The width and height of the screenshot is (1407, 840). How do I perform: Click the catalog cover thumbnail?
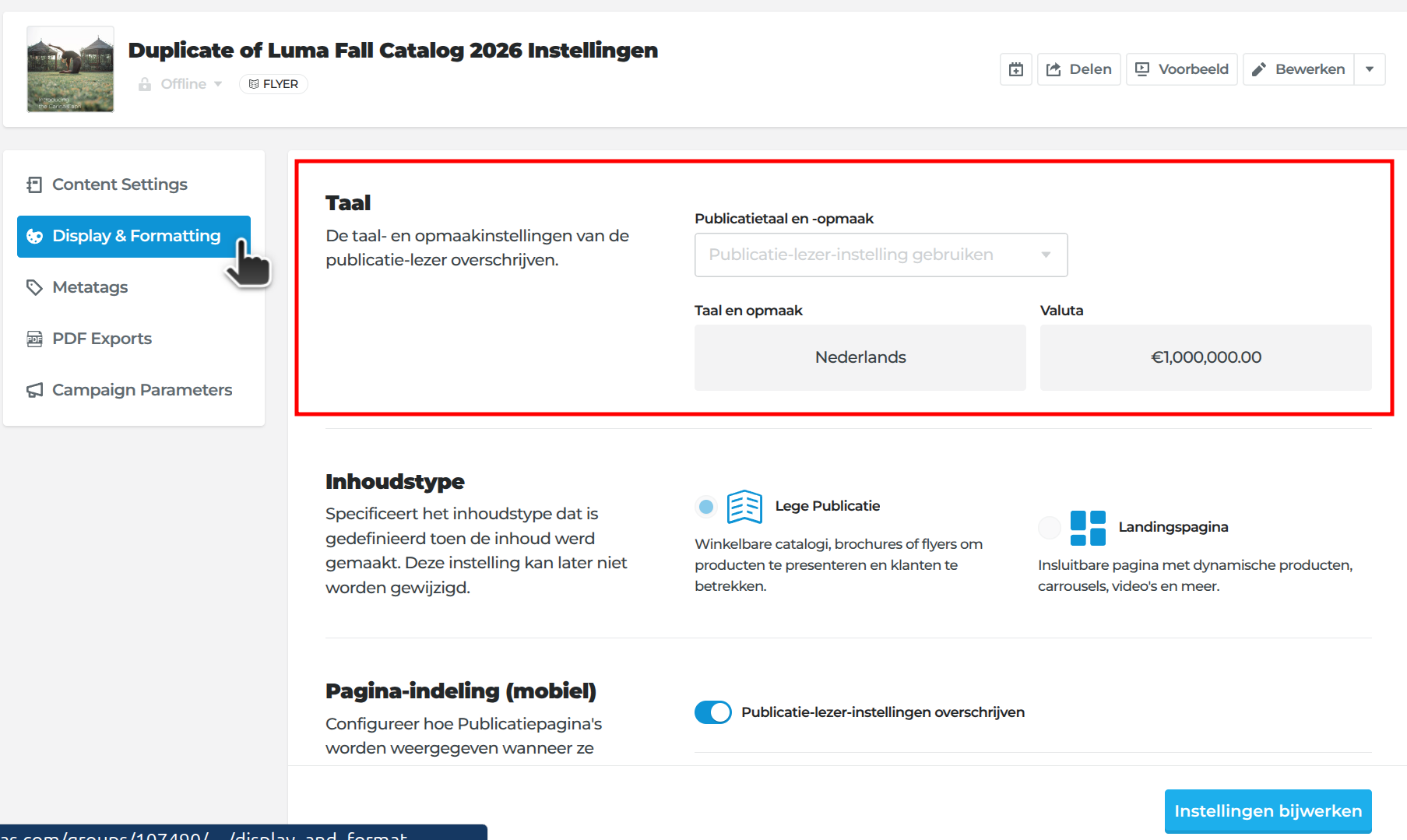pos(70,69)
